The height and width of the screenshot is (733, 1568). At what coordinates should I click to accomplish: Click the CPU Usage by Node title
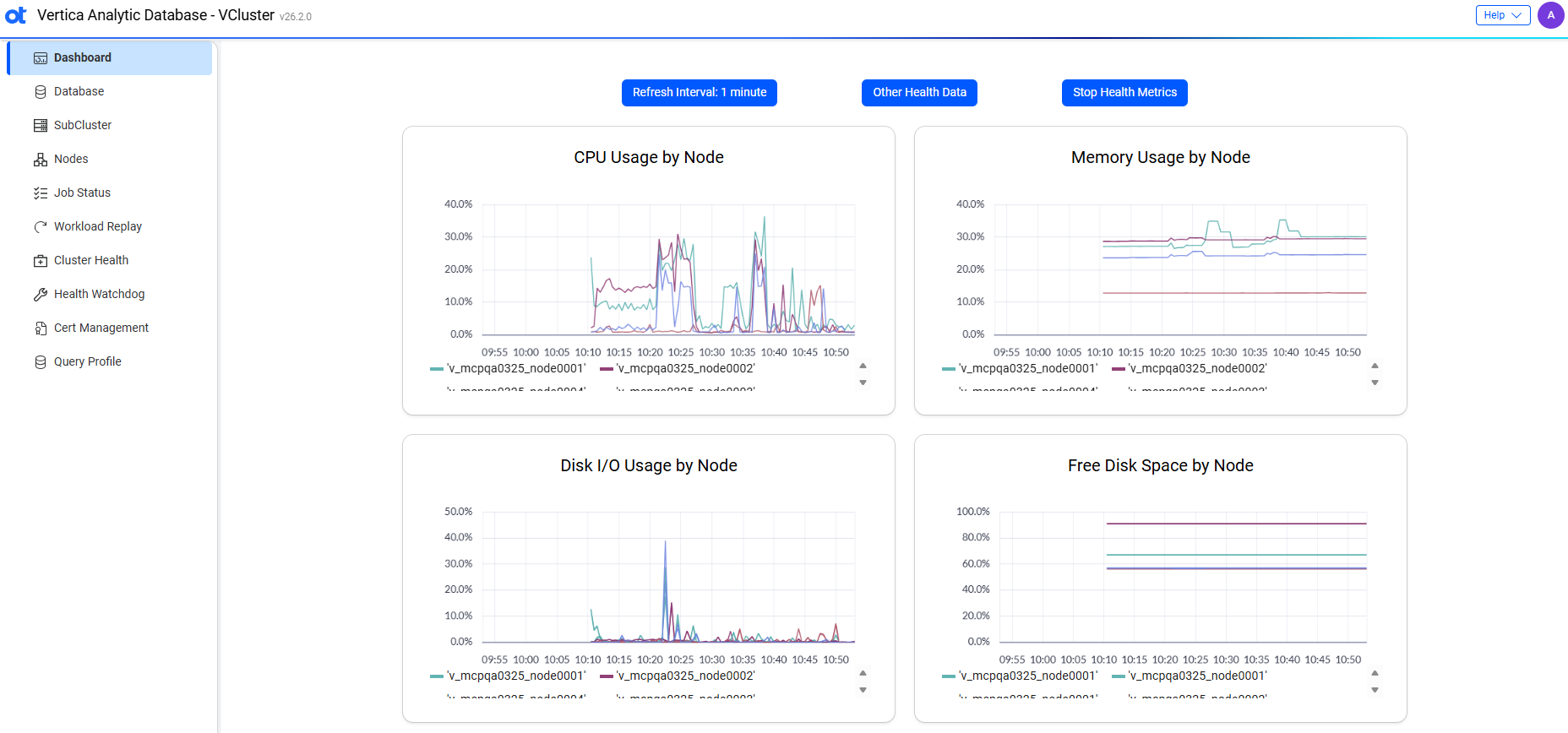(649, 157)
